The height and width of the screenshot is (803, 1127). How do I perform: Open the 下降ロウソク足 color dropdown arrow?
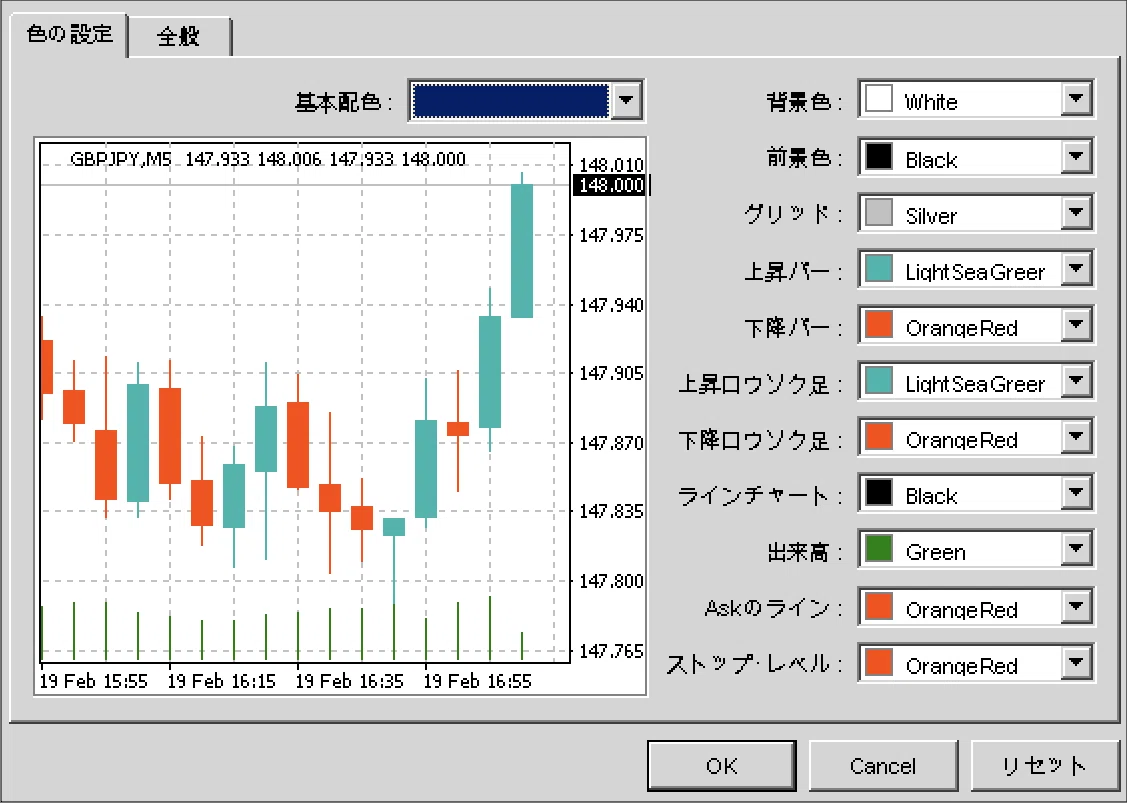click(1075, 437)
